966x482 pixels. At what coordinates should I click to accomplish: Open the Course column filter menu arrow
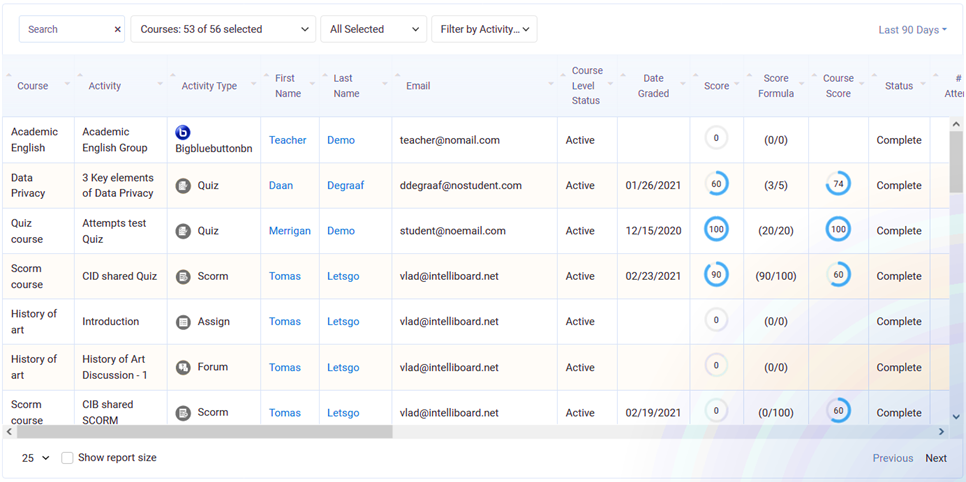(x=67, y=84)
